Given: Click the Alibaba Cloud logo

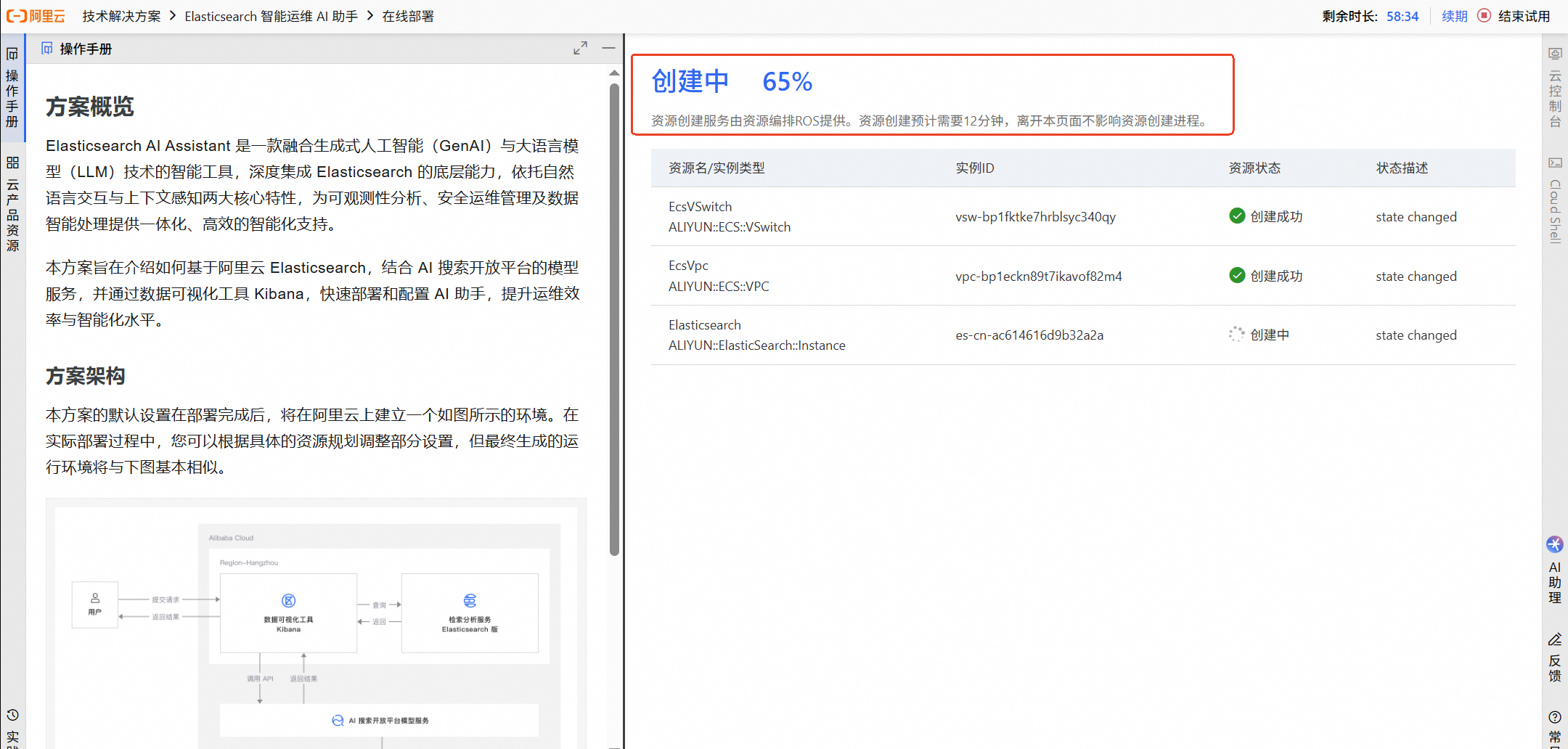Looking at the screenshot, I should click(36, 16).
